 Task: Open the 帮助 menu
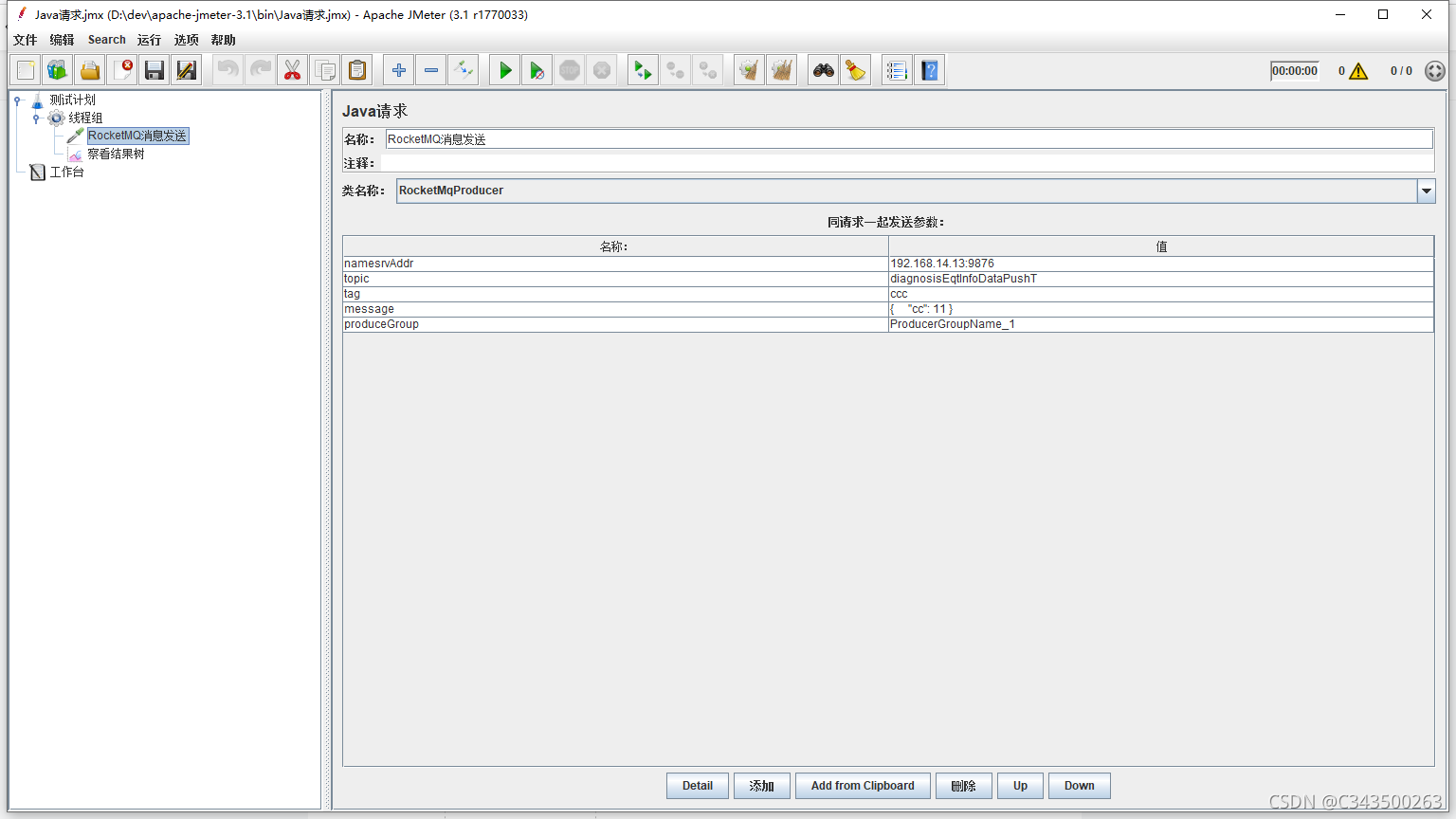click(223, 40)
